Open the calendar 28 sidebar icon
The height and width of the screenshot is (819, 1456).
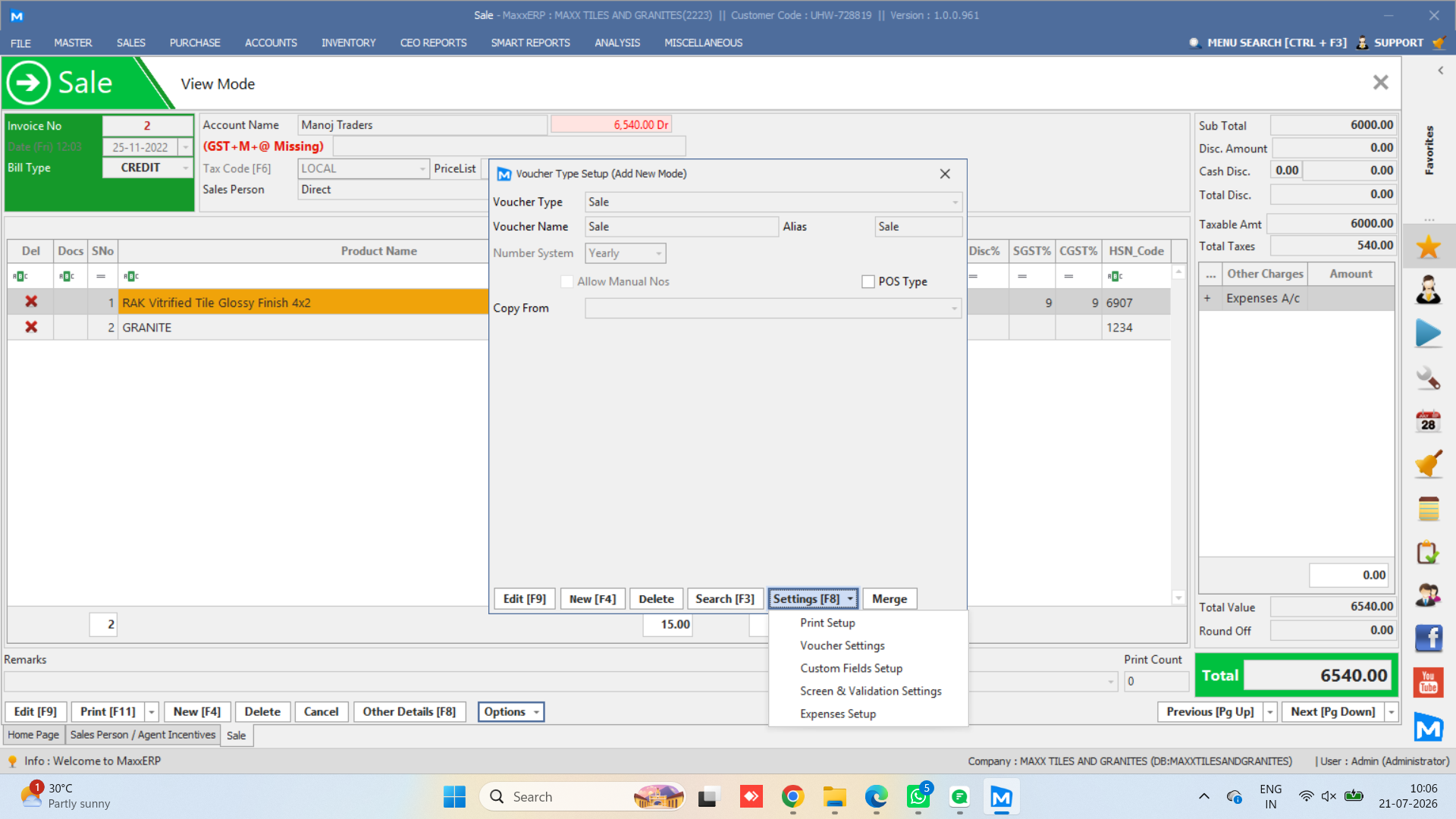1428,422
